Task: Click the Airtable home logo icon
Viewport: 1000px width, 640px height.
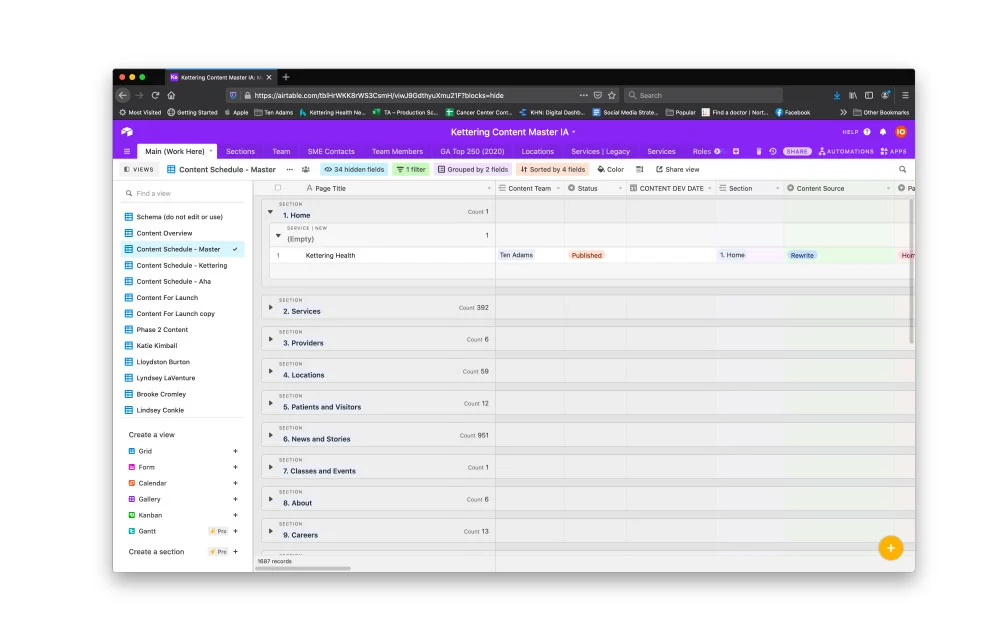Action: click(127, 132)
